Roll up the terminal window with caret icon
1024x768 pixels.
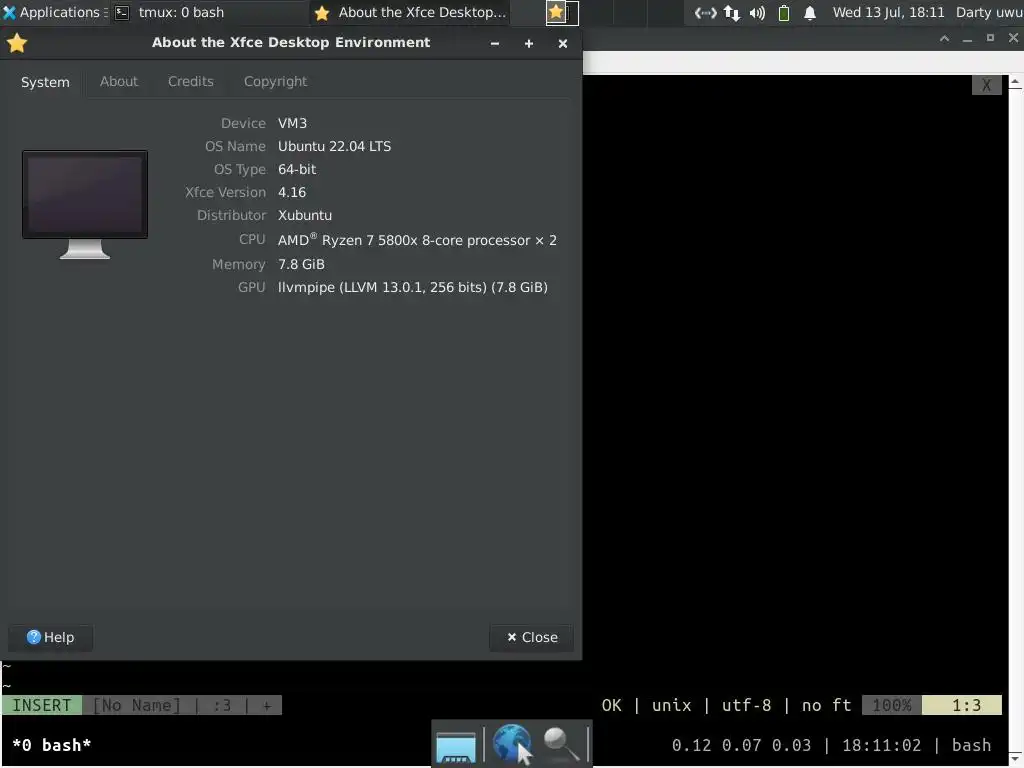click(944, 39)
